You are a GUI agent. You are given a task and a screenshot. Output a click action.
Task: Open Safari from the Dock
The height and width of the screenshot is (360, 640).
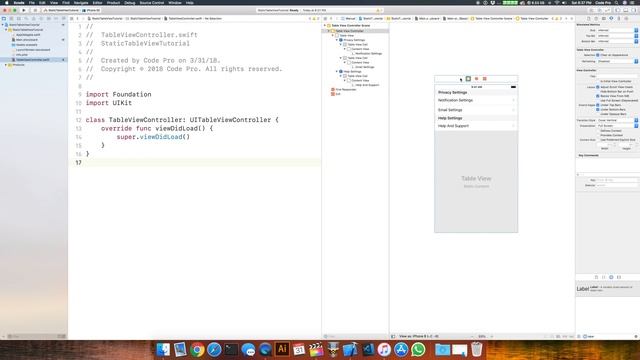pos(214,350)
